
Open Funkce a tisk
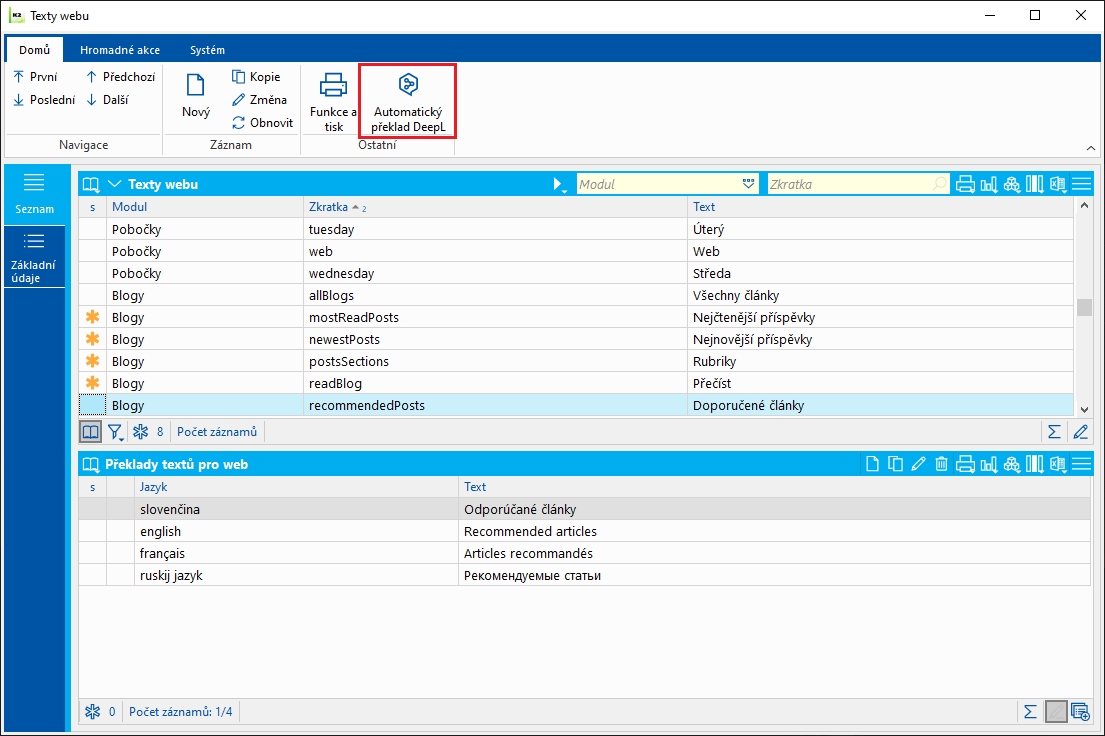333,101
